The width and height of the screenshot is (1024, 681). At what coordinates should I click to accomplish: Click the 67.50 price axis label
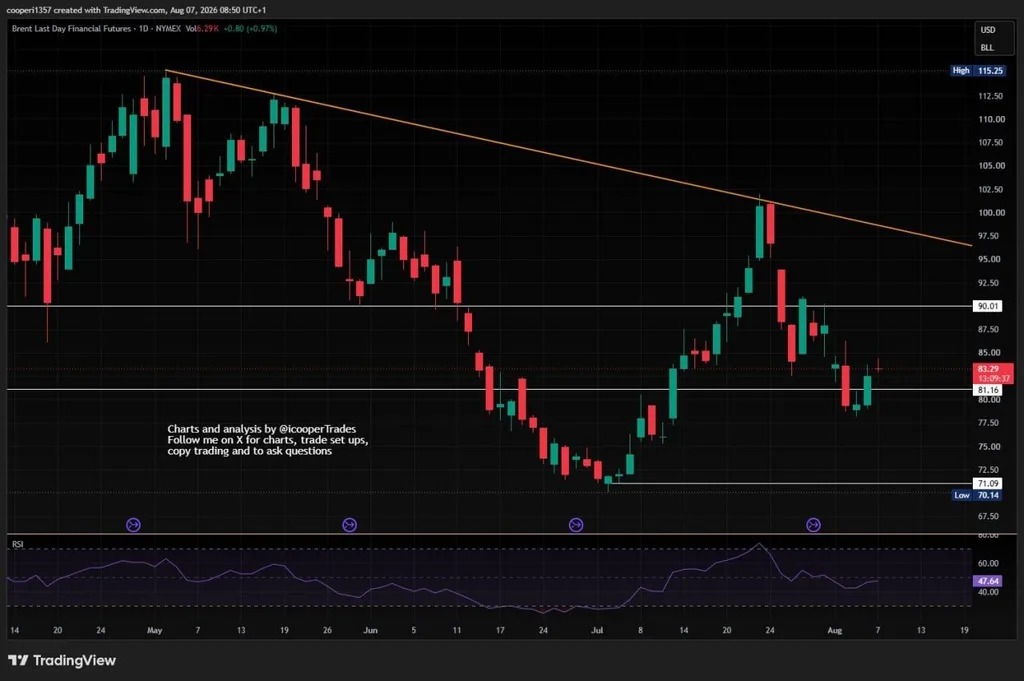point(988,516)
